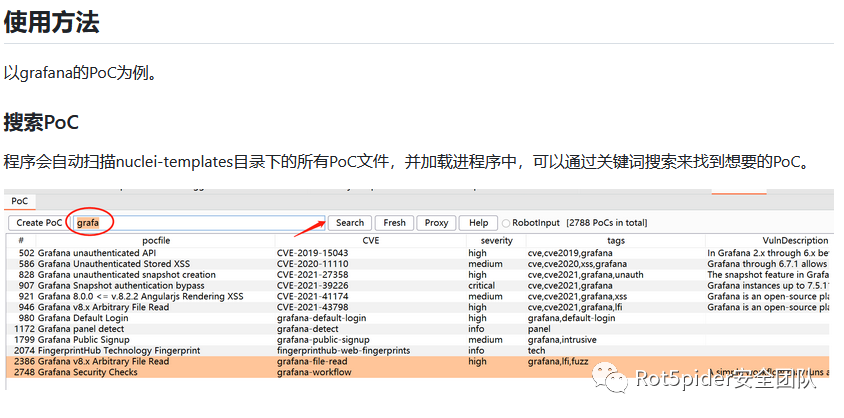This screenshot has height=418, width=844.
Task: Open the Proxy button
Action: pos(437,223)
